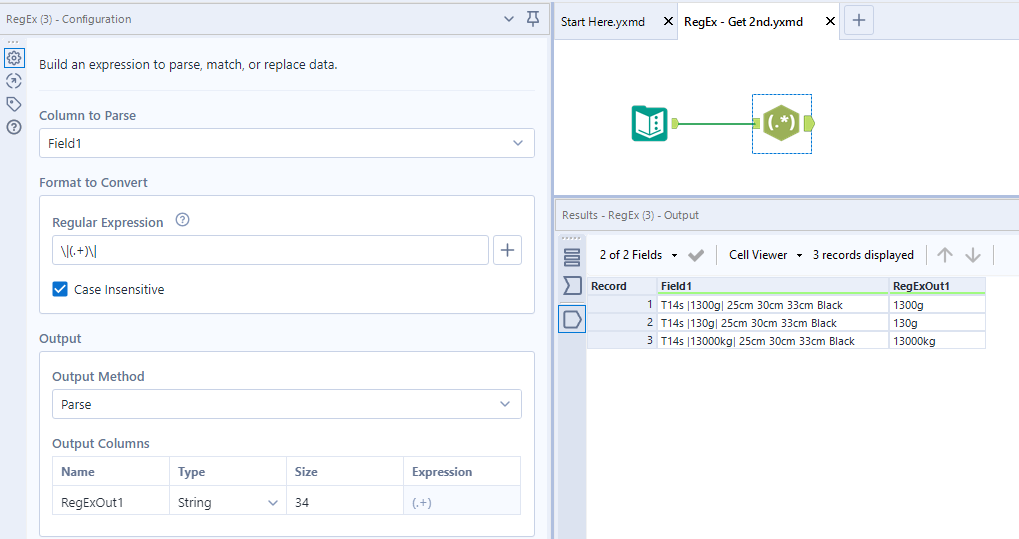Open the Annotation tag icon

click(14, 104)
